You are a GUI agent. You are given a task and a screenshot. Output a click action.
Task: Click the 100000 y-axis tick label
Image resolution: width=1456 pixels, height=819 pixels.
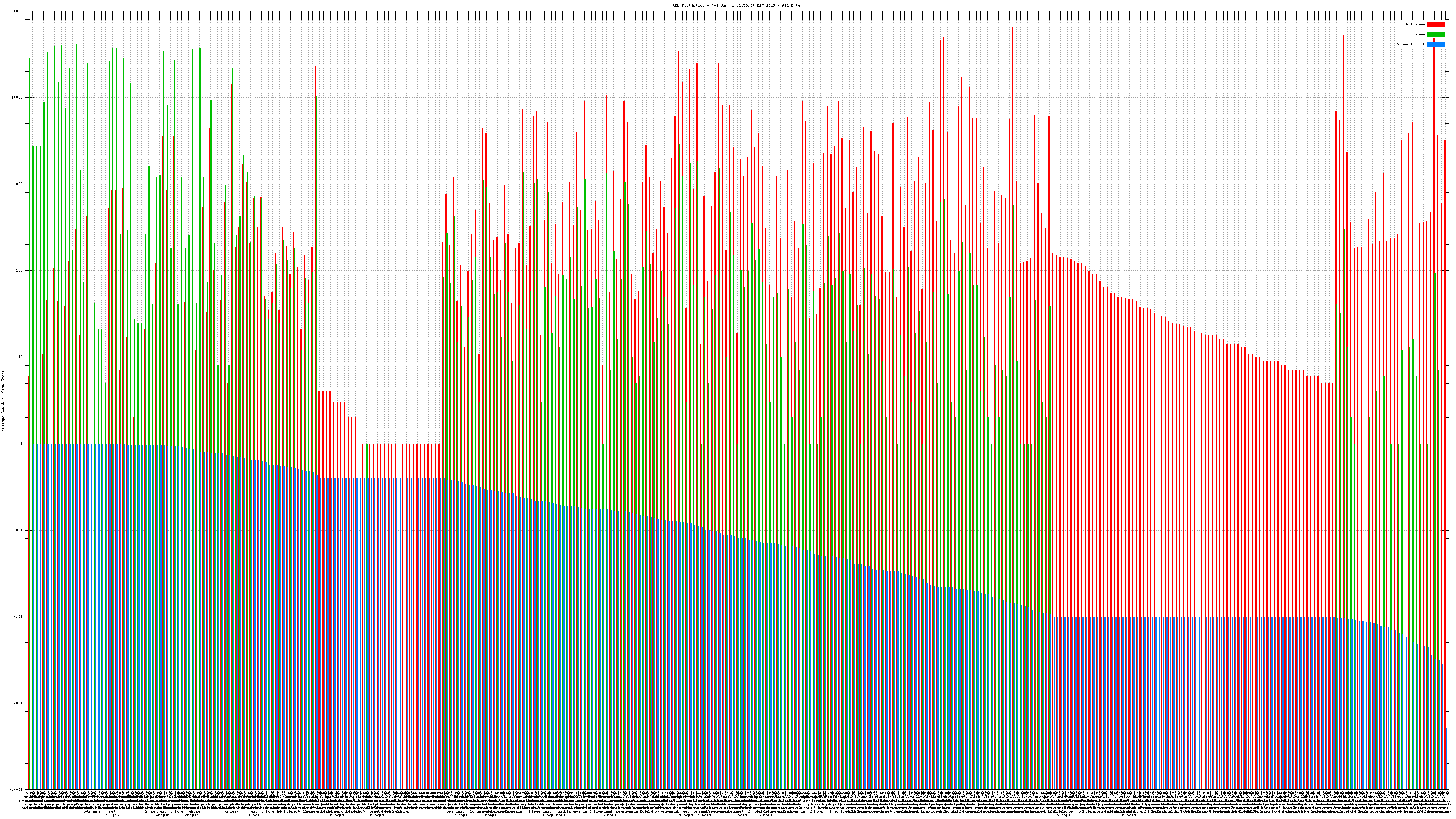pos(16,11)
